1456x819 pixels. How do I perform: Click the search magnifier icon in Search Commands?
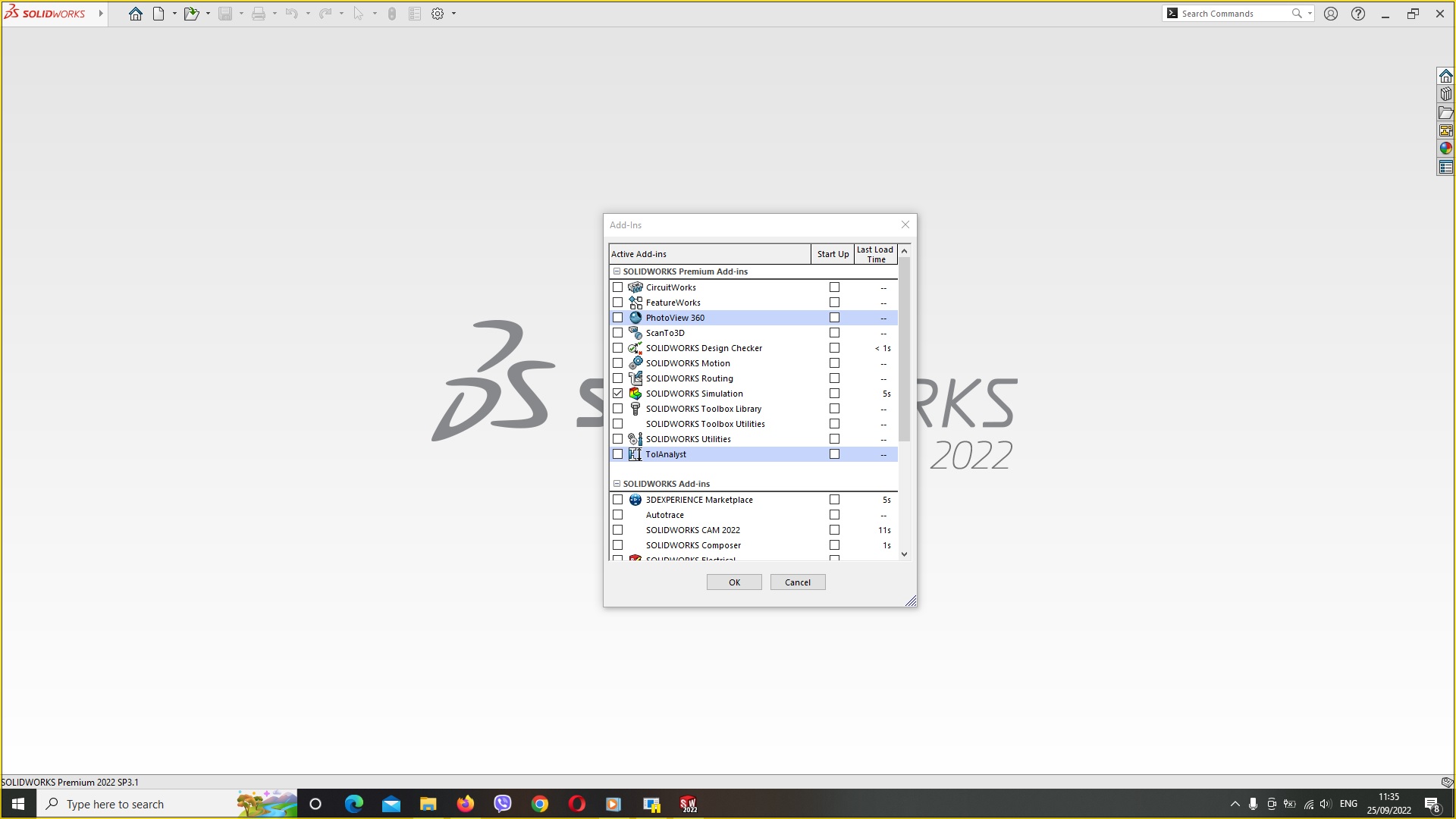pyautogui.click(x=1297, y=14)
